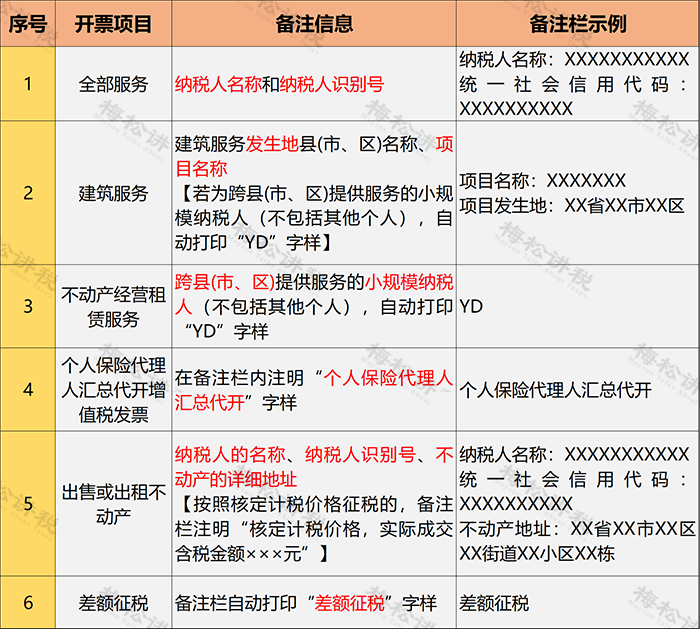Click the 备注栏示例 column header
This screenshot has height=629, width=700.
click(578, 23)
